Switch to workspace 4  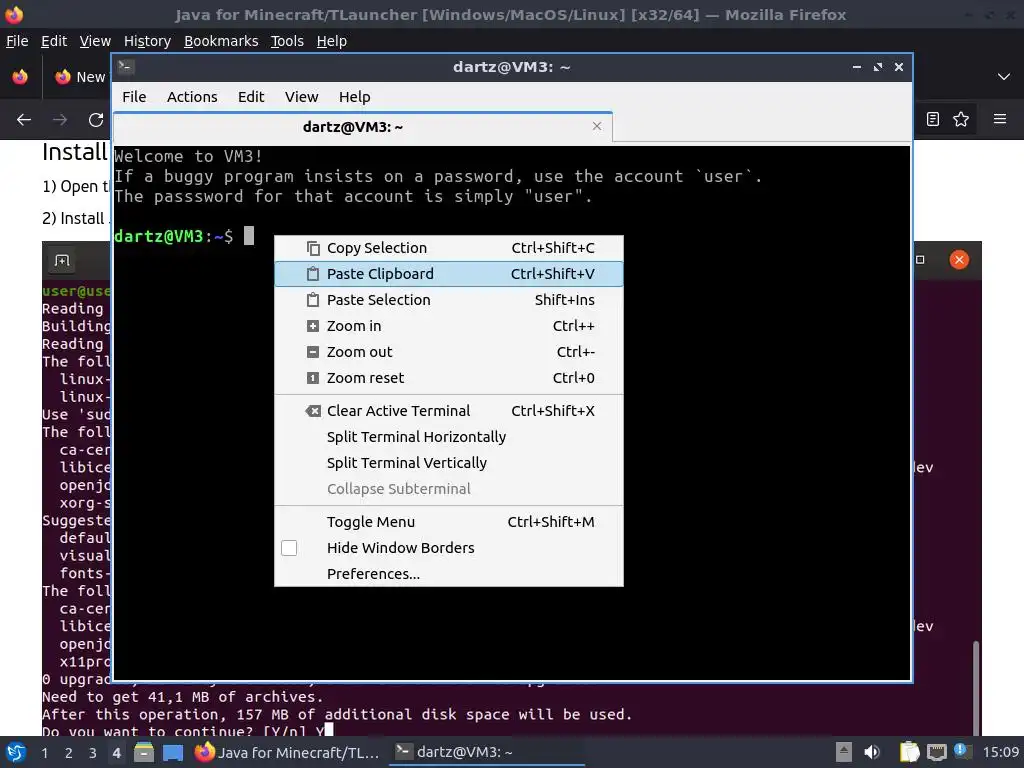pos(116,753)
